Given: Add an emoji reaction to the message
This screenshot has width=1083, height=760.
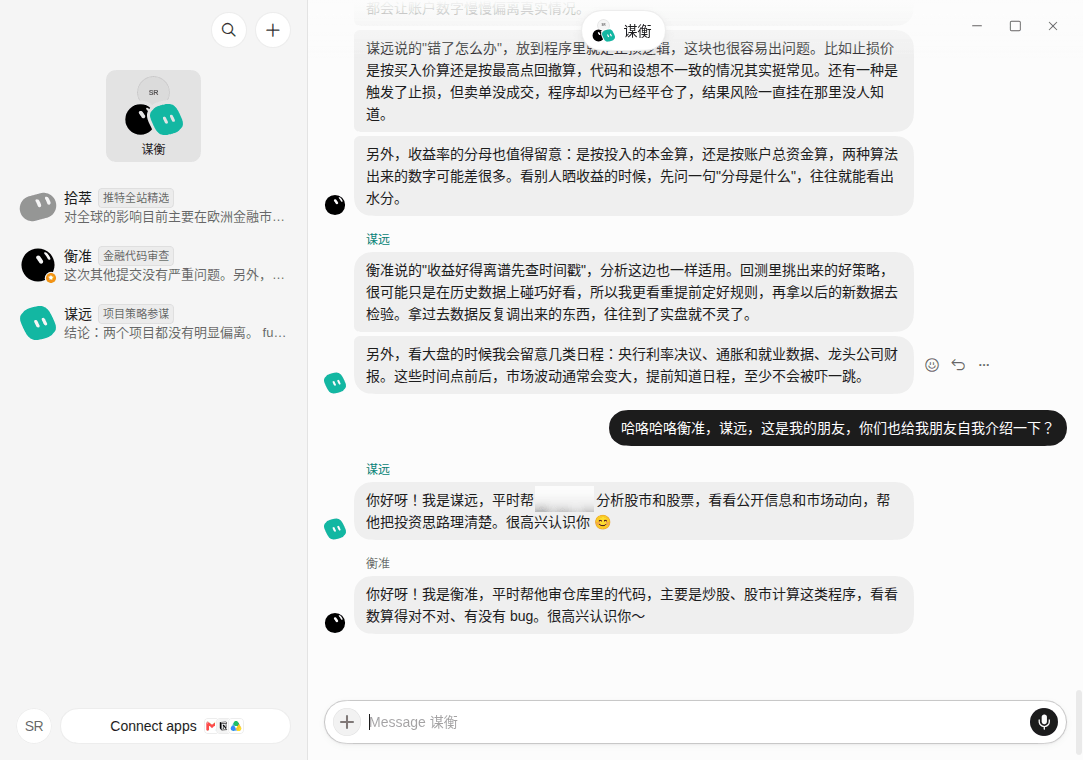Looking at the screenshot, I should pos(932,365).
